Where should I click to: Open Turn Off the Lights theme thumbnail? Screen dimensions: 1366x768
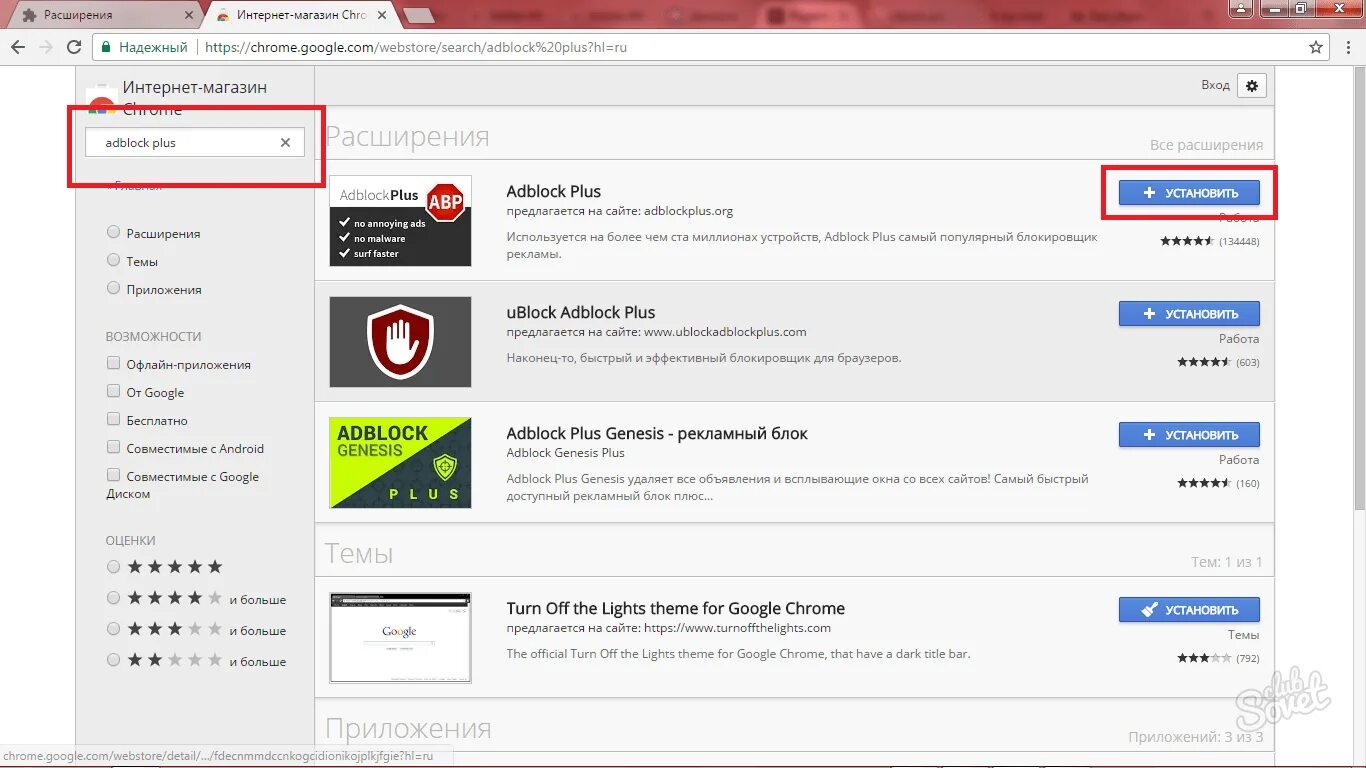(400, 638)
